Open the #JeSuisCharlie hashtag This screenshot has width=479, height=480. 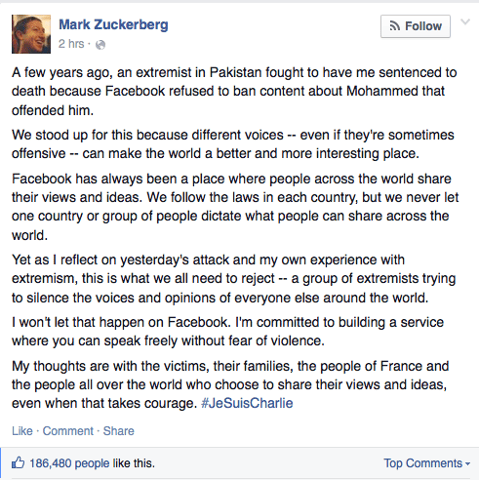click(x=247, y=403)
